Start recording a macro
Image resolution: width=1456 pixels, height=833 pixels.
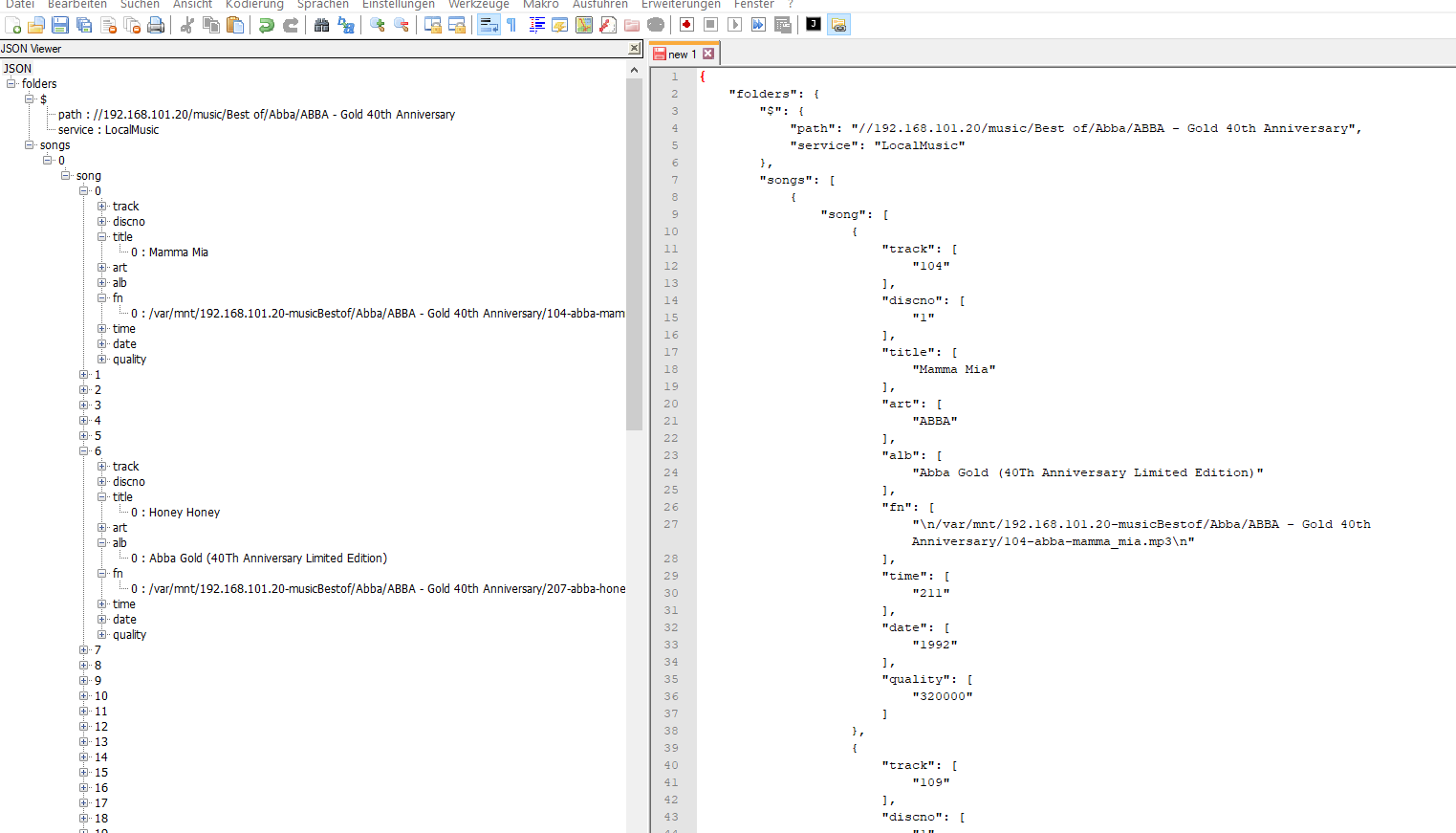point(686,25)
